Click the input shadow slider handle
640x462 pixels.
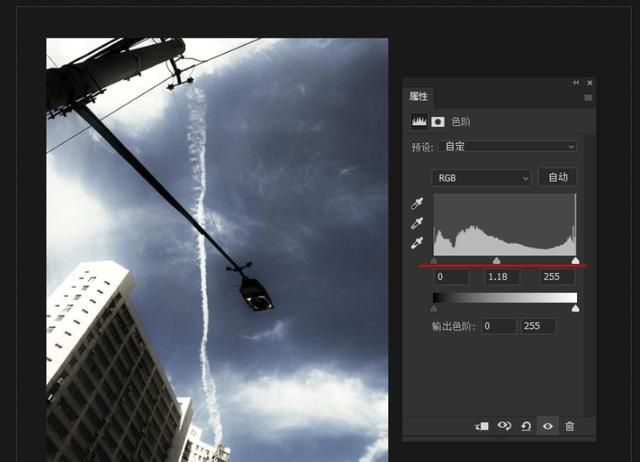pyautogui.click(x=434, y=260)
